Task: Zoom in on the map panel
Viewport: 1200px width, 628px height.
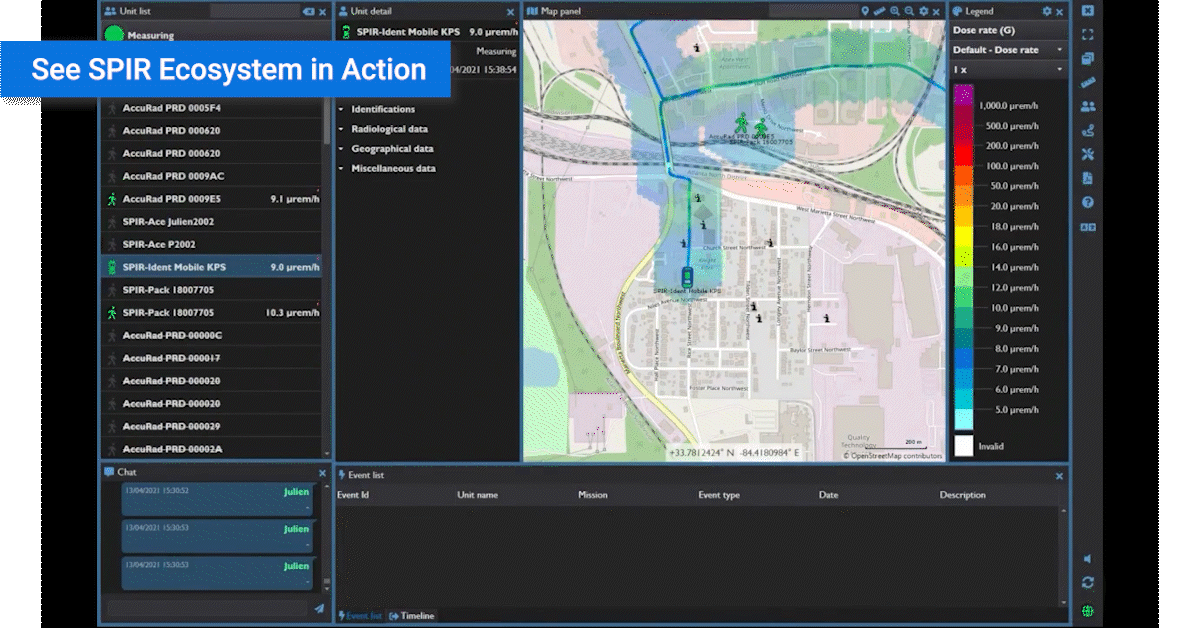Action: [x=895, y=11]
